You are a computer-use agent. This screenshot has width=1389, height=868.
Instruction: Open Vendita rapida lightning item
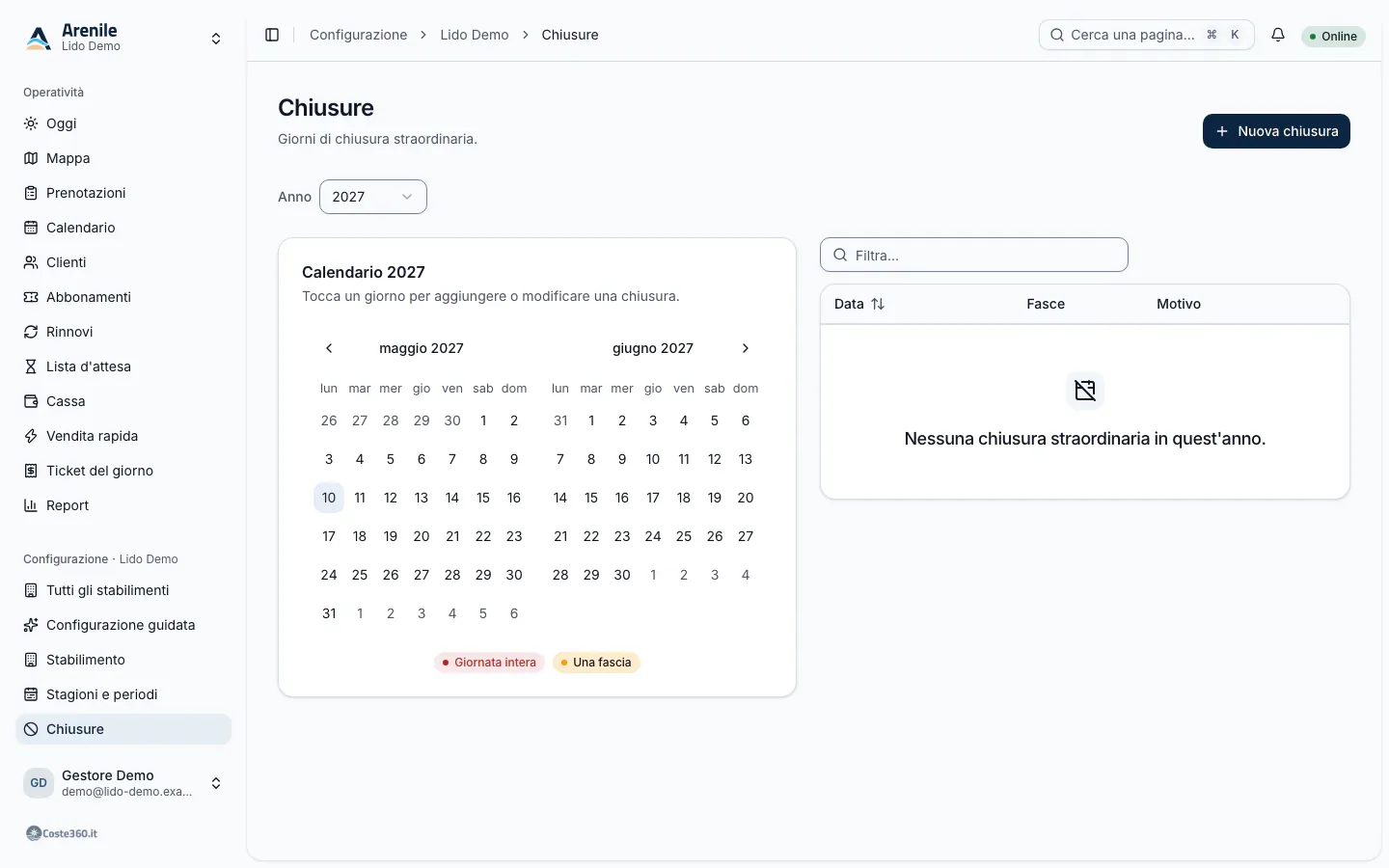pos(123,436)
